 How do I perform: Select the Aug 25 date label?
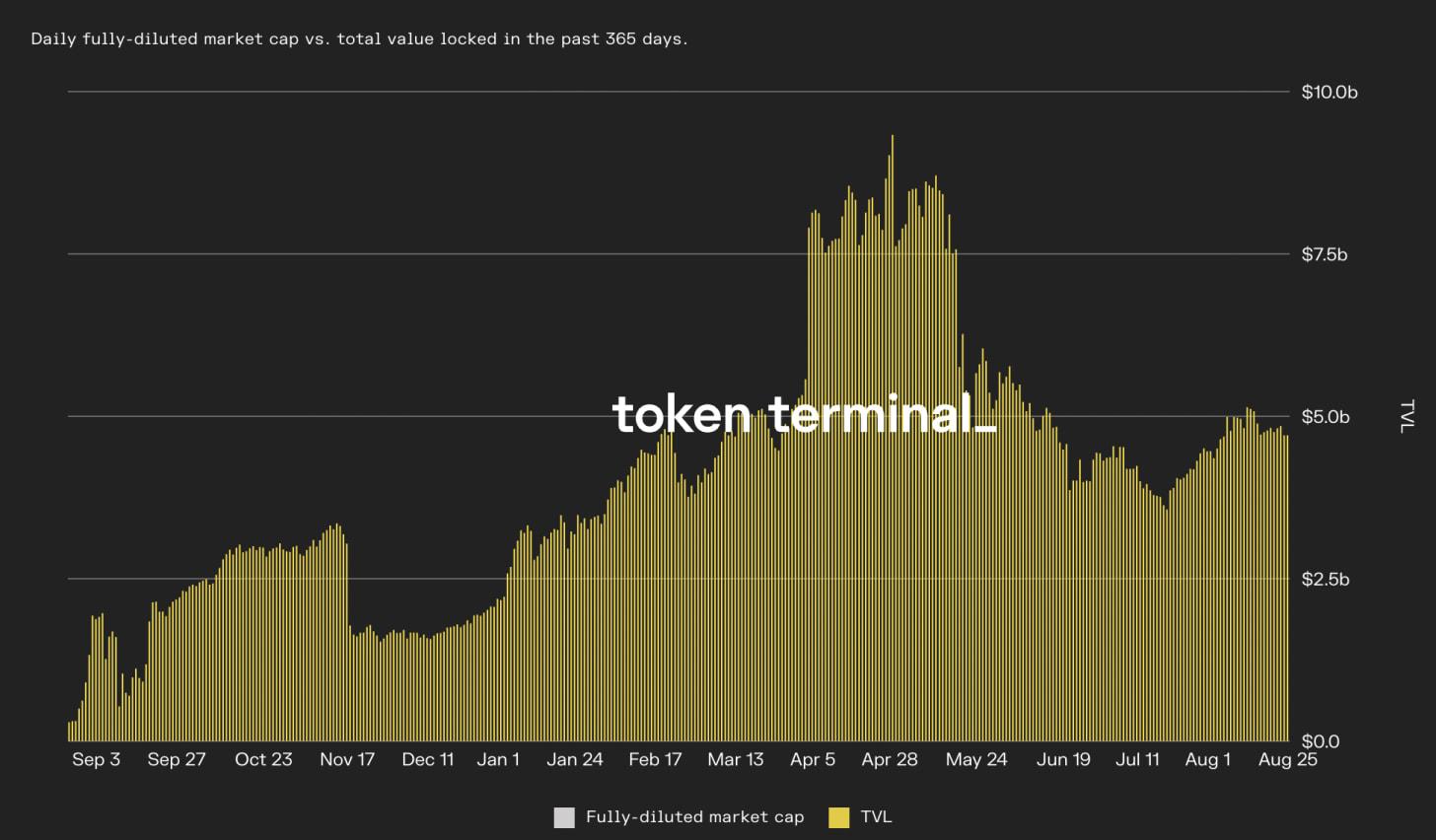tap(1288, 760)
